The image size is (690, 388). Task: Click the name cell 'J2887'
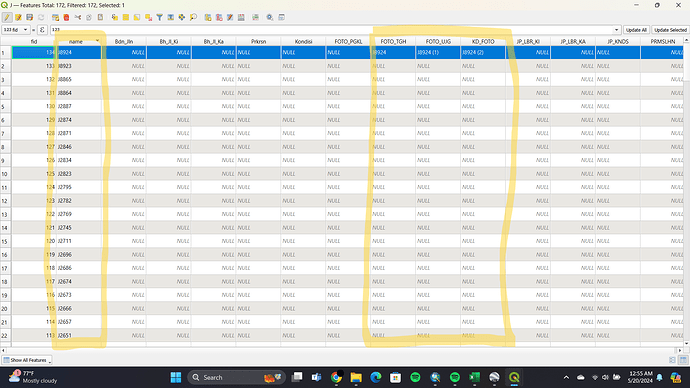pyautogui.click(x=79, y=106)
